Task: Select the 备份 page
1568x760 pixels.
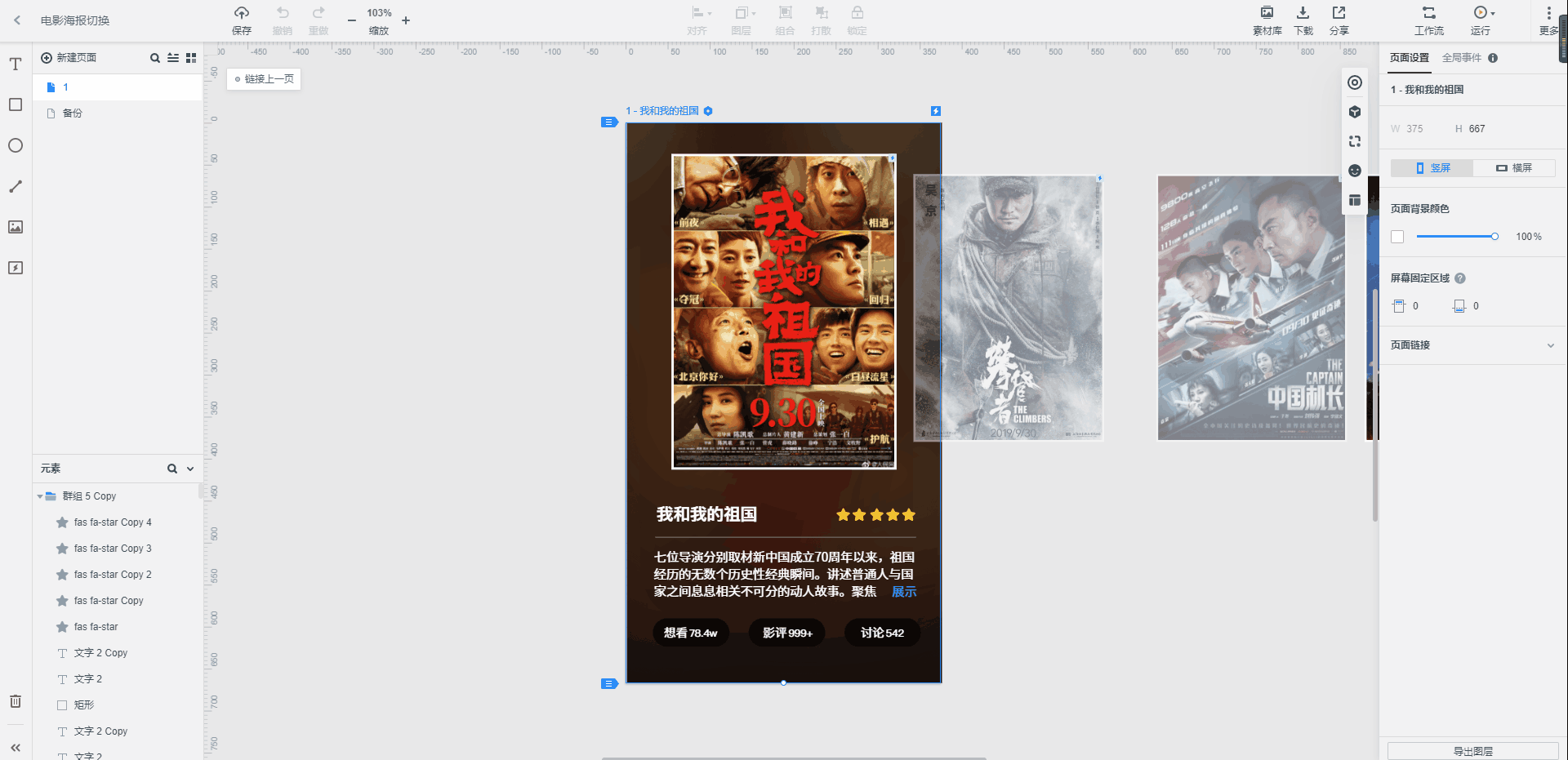Action: (118, 113)
